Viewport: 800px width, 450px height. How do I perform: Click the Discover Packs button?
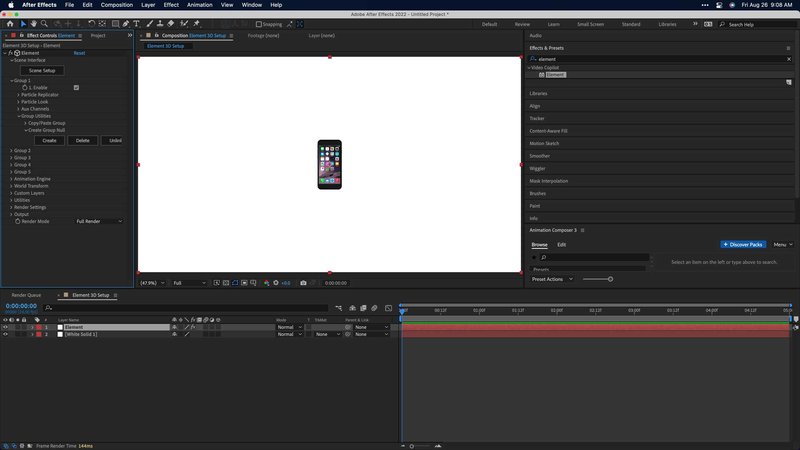coord(743,244)
